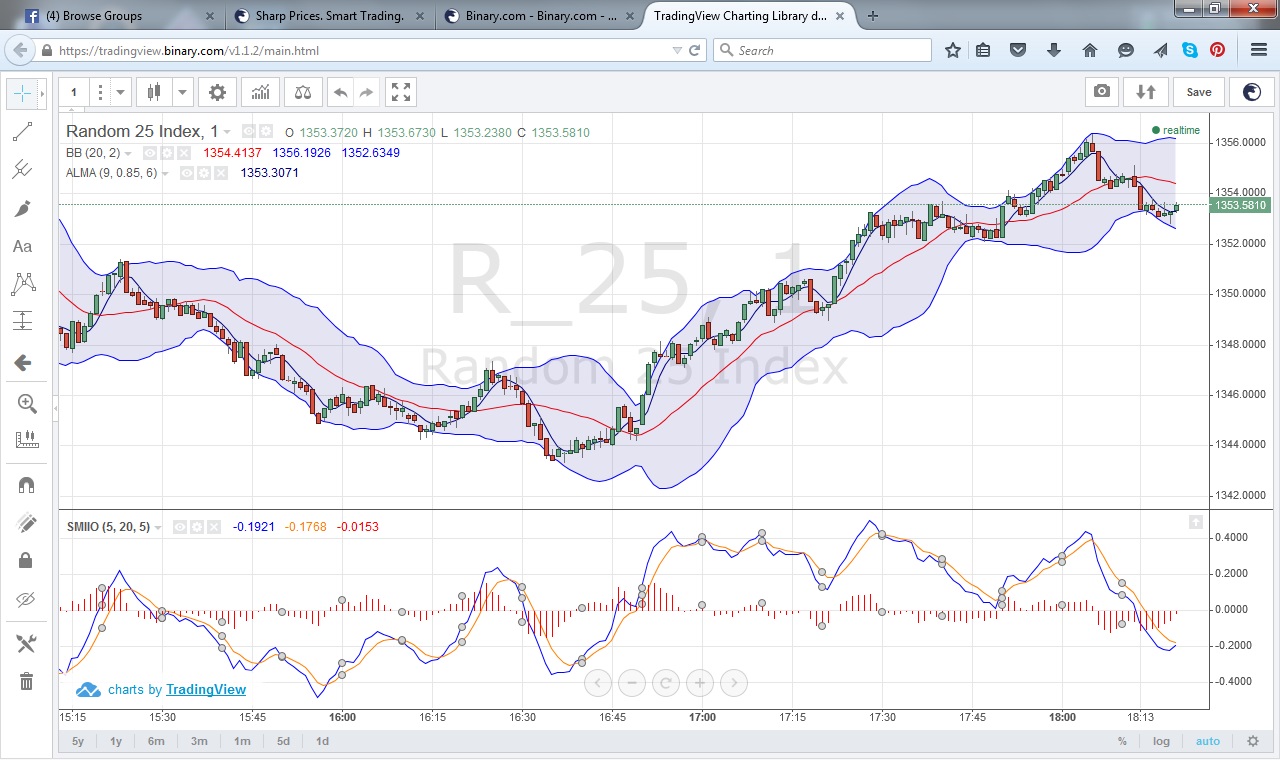The height and width of the screenshot is (760, 1280).
Task: Switch chart to fullscreen mode
Action: coord(401,92)
